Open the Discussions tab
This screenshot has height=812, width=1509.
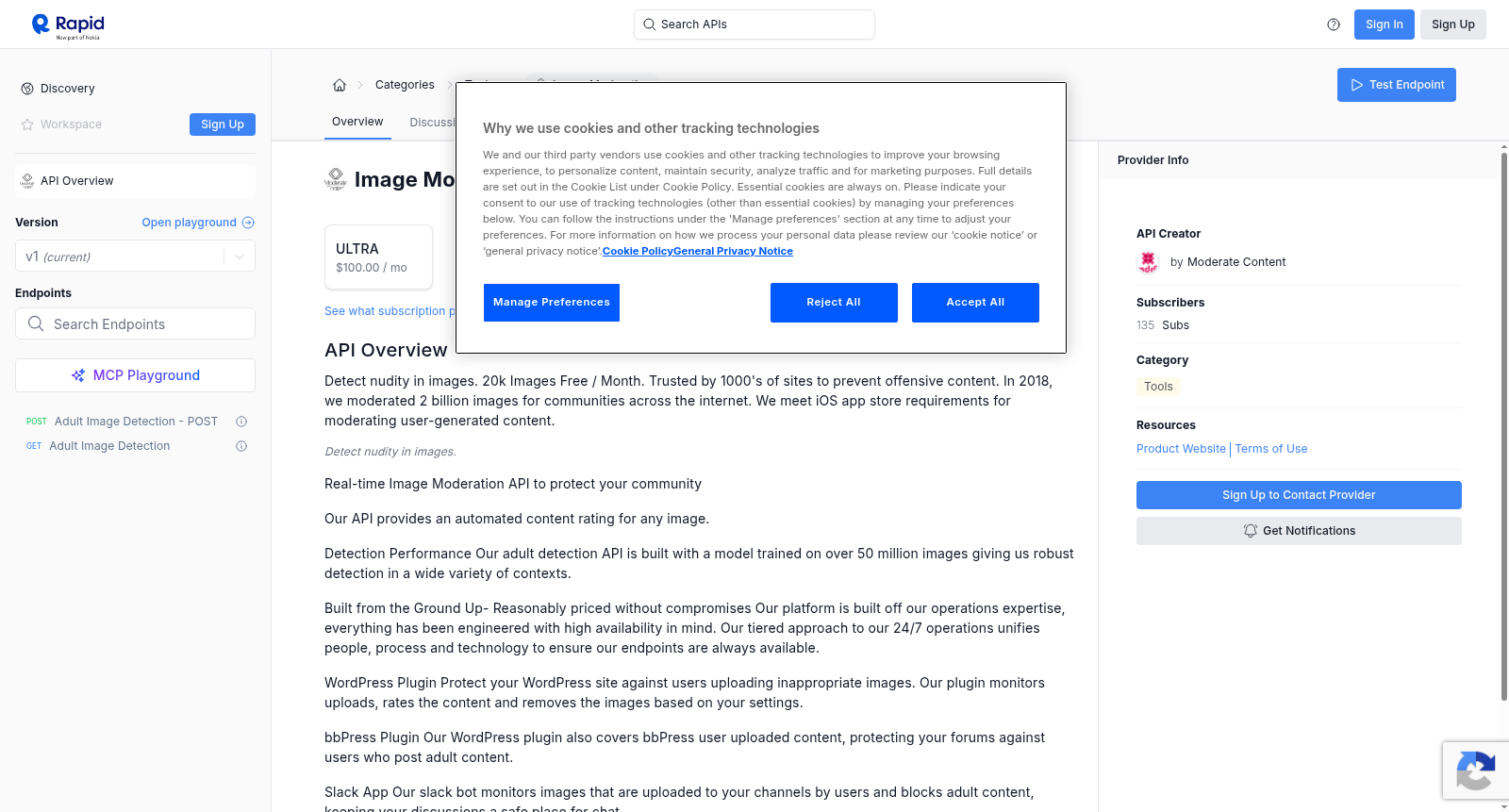(432, 123)
